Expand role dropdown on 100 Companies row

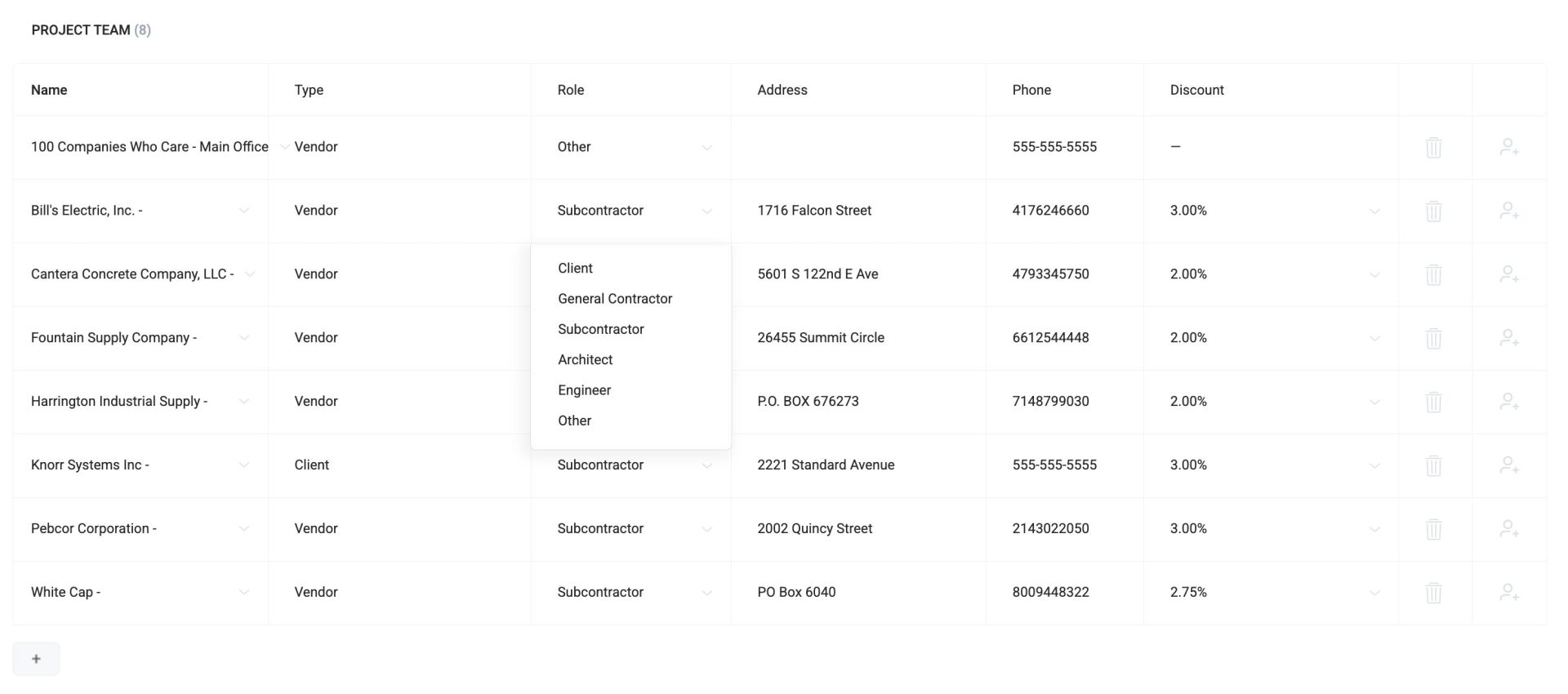(x=707, y=148)
